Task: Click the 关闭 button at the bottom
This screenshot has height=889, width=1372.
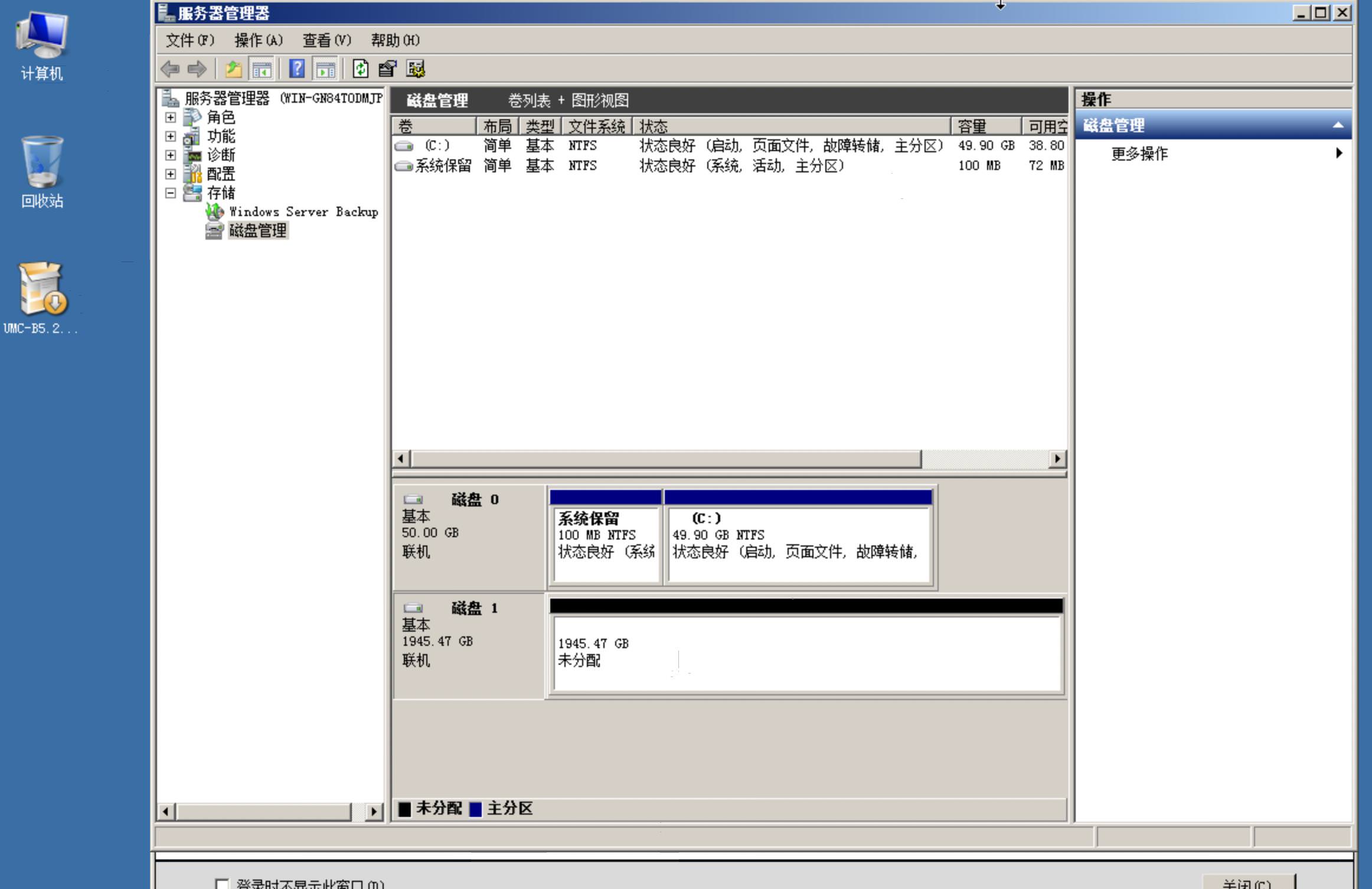Action: pos(1247,883)
